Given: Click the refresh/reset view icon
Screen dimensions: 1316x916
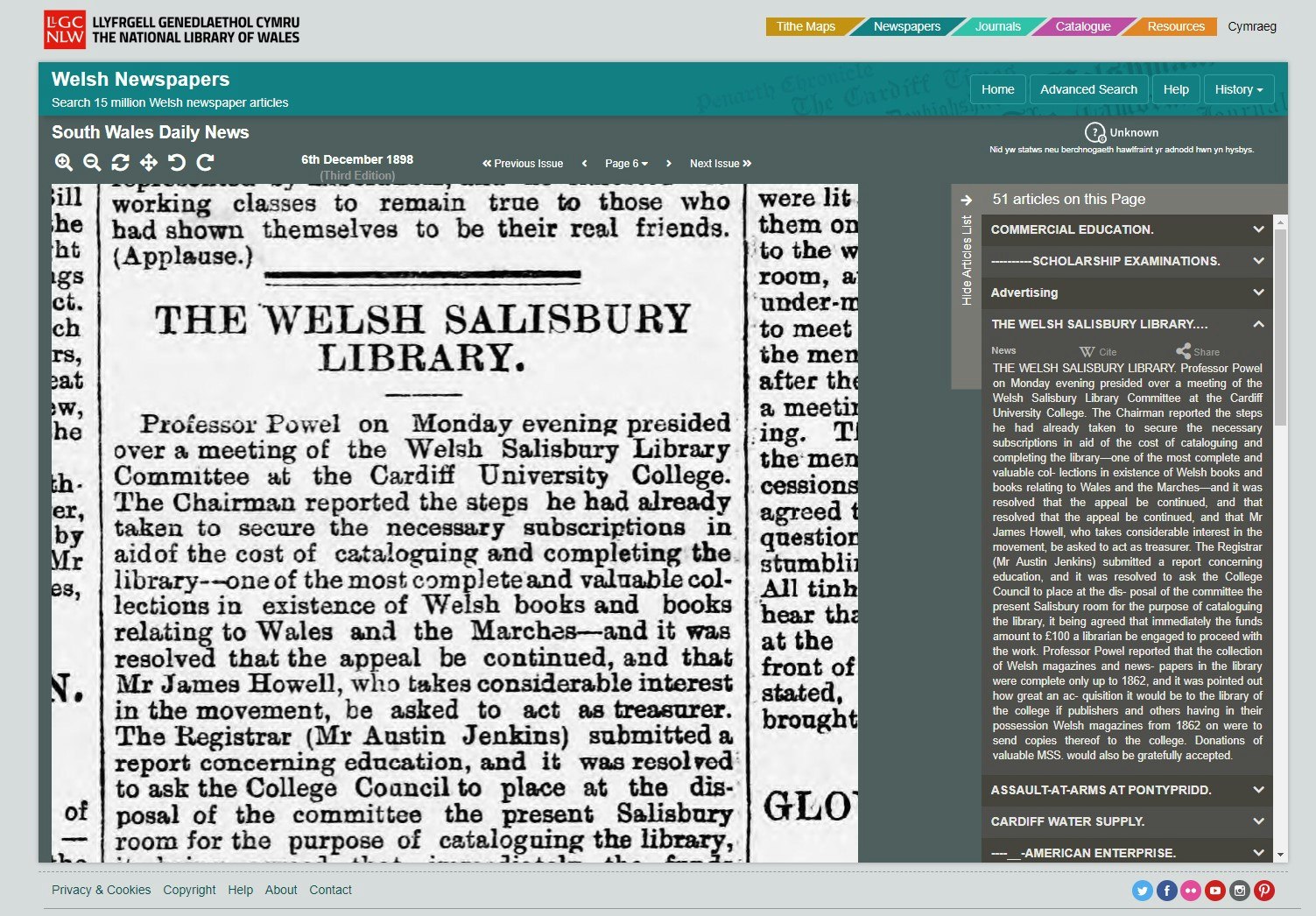Looking at the screenshot, I should pos(120,162).
